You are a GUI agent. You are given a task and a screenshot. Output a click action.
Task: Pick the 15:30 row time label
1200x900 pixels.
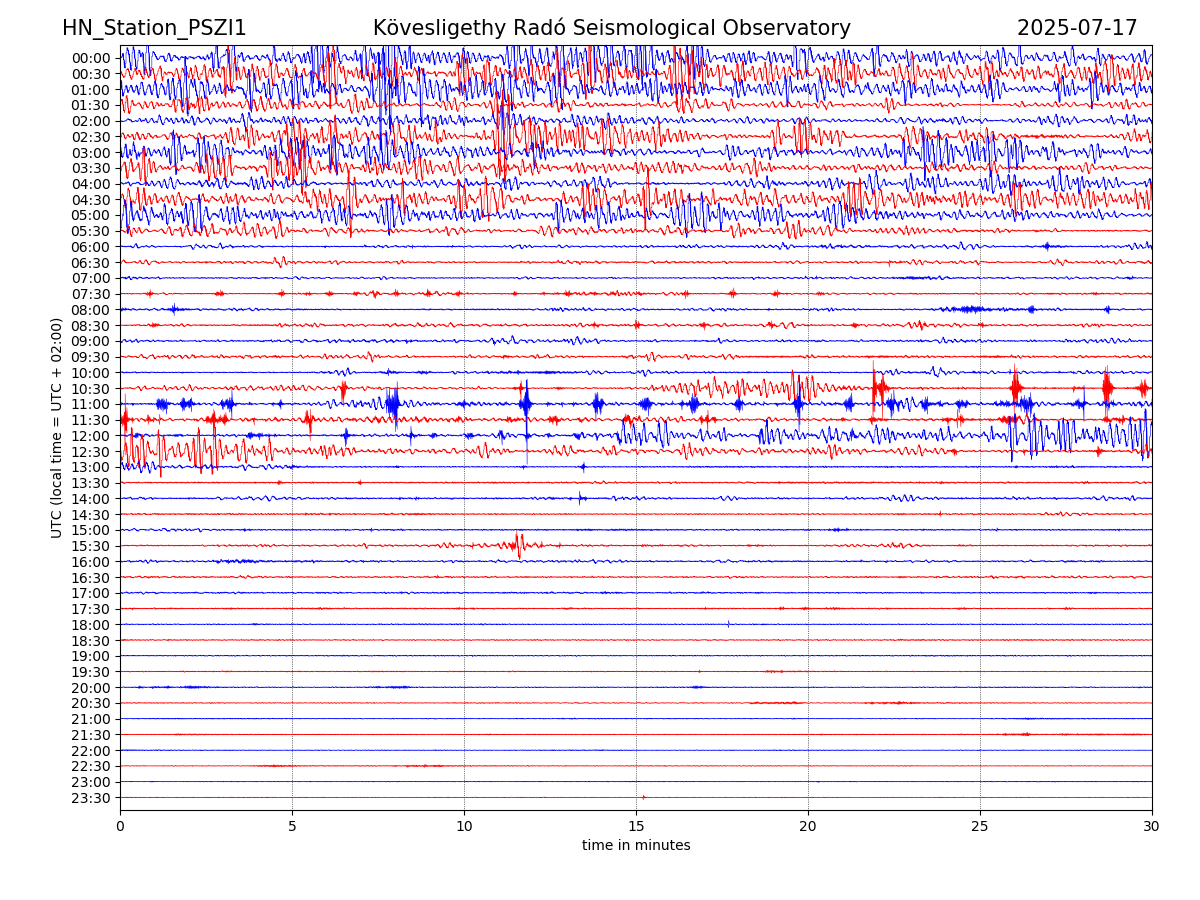point(91,546)
